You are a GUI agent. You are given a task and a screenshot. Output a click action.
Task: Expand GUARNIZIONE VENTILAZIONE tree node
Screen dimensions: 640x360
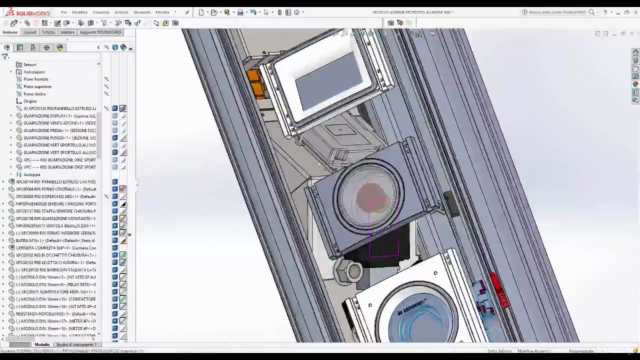click(11, 123)
